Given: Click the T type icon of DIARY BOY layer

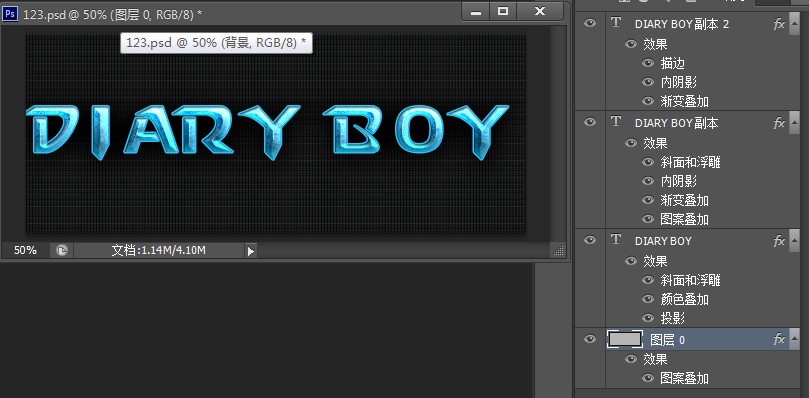Looking at the screenshot, I should [x=616, y=240].
